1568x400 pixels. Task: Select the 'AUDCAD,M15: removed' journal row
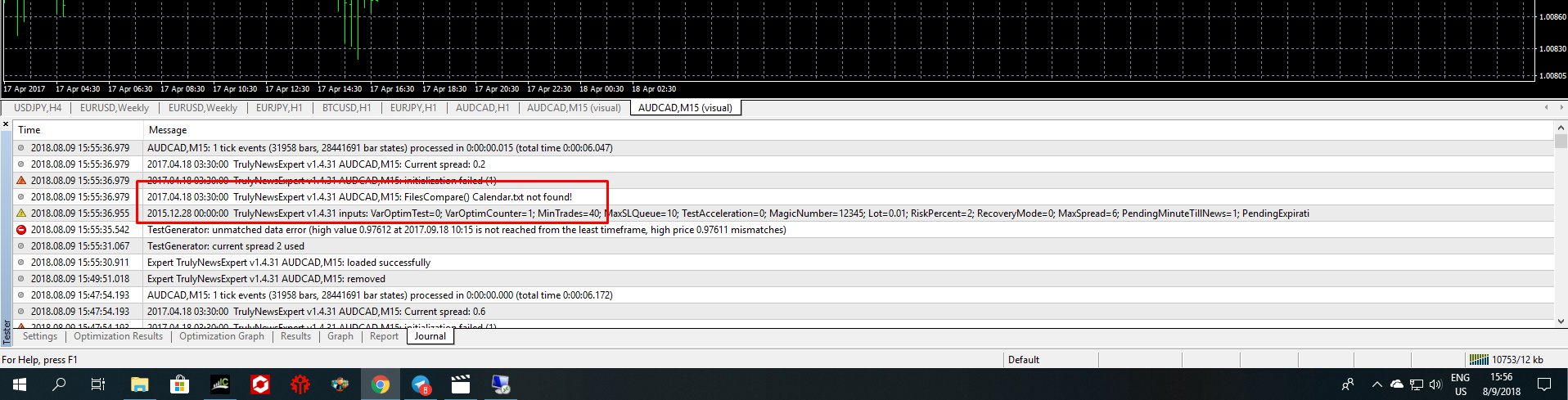[x=783, y=279]
